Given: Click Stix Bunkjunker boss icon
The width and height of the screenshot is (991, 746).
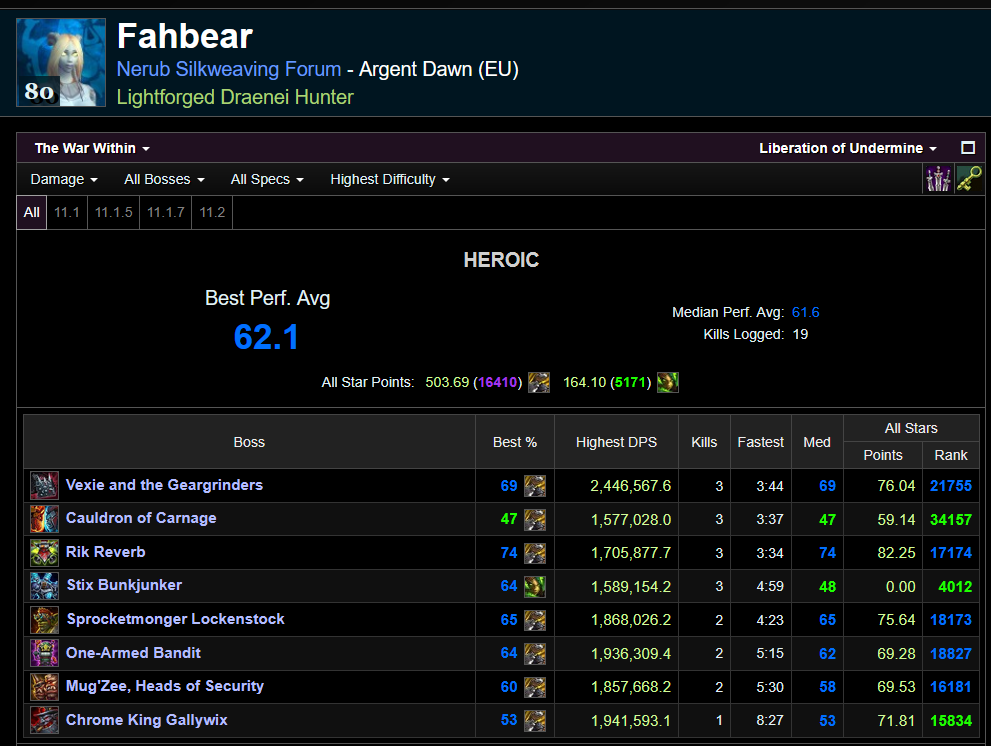Looking at the screenshot, I should [x=44, y=586].
